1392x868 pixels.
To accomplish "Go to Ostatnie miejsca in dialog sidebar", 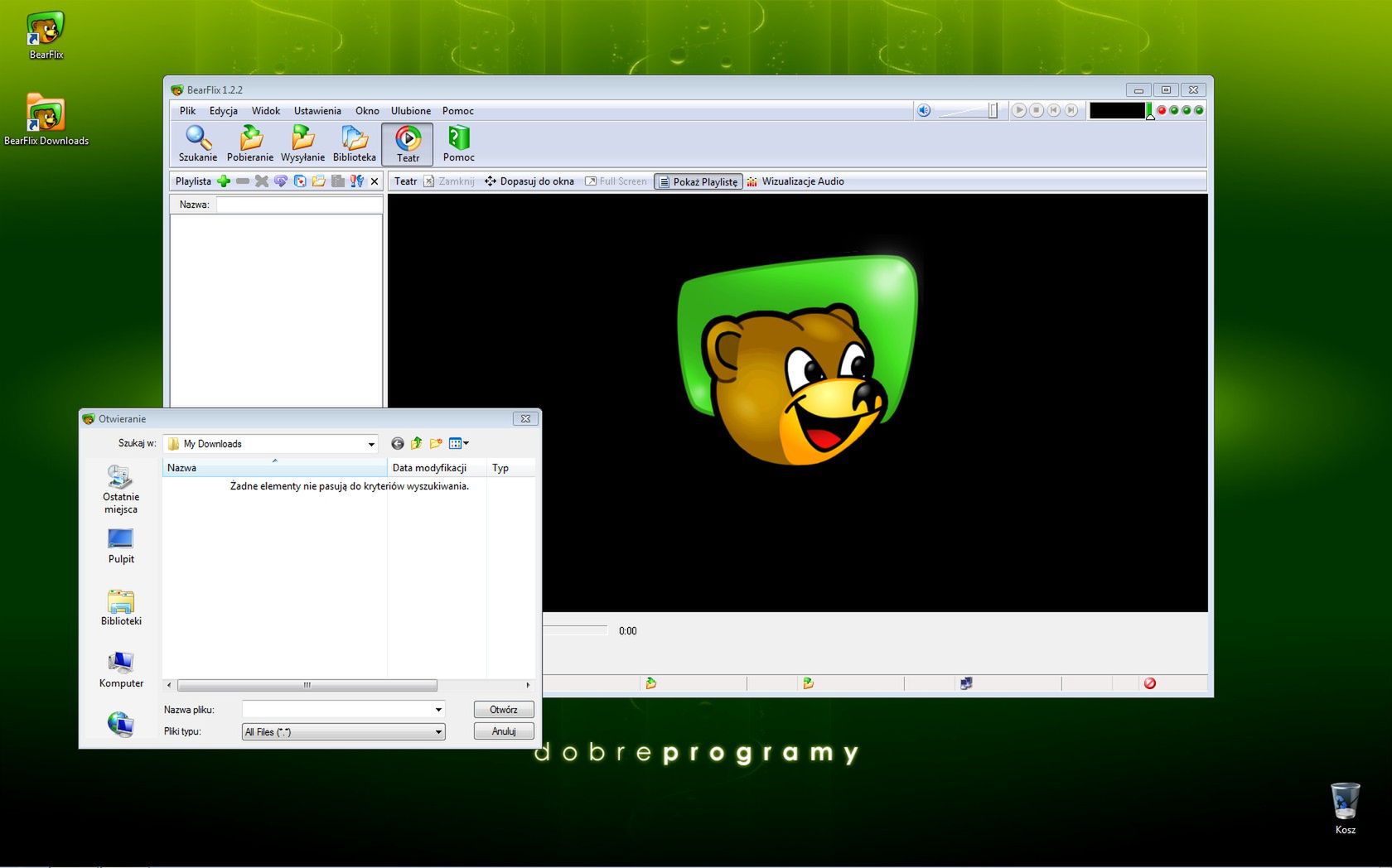I will [x=121, y=489].
